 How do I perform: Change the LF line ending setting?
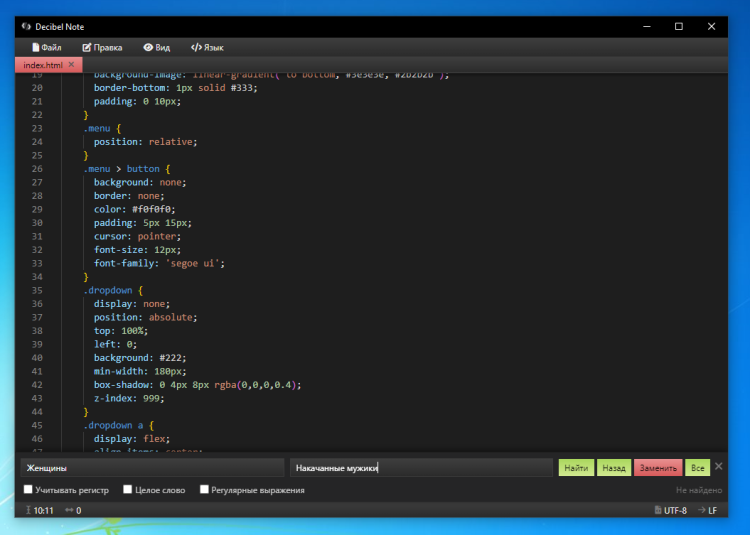click(x=707, y=510)
